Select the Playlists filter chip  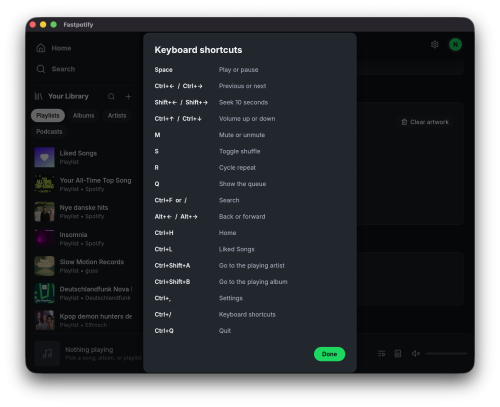pos(48,115)
